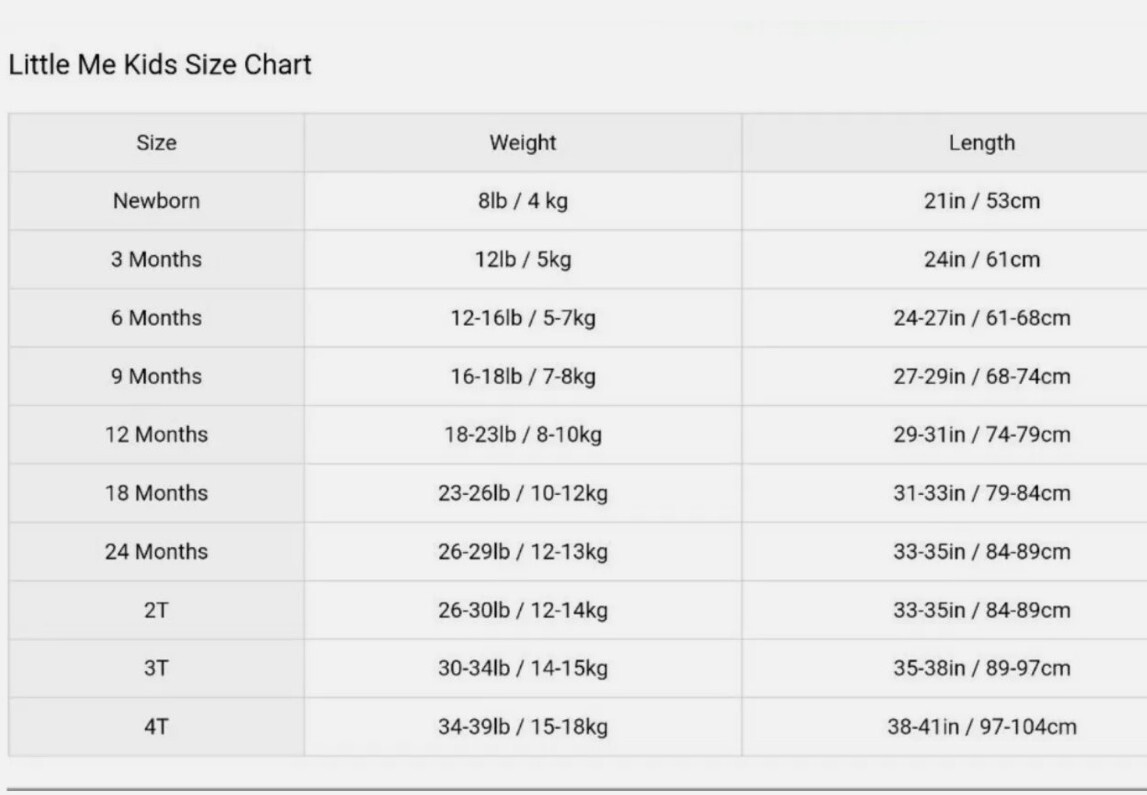This screenshot has width=1147, height=795.
Task: Click the 9 Months row label
Action: (156, 377)
